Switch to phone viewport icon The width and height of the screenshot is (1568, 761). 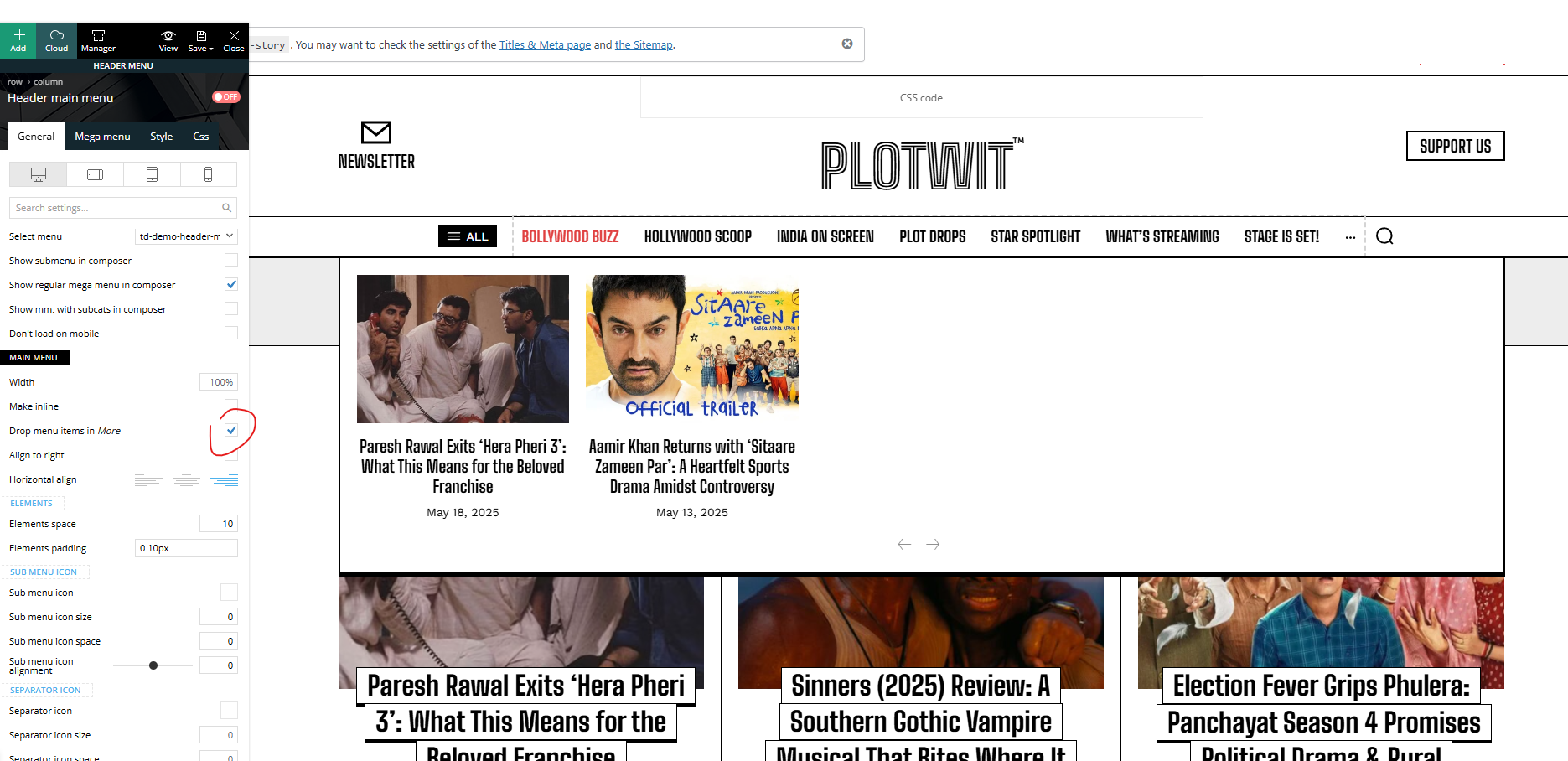click(x=208, y=174)
